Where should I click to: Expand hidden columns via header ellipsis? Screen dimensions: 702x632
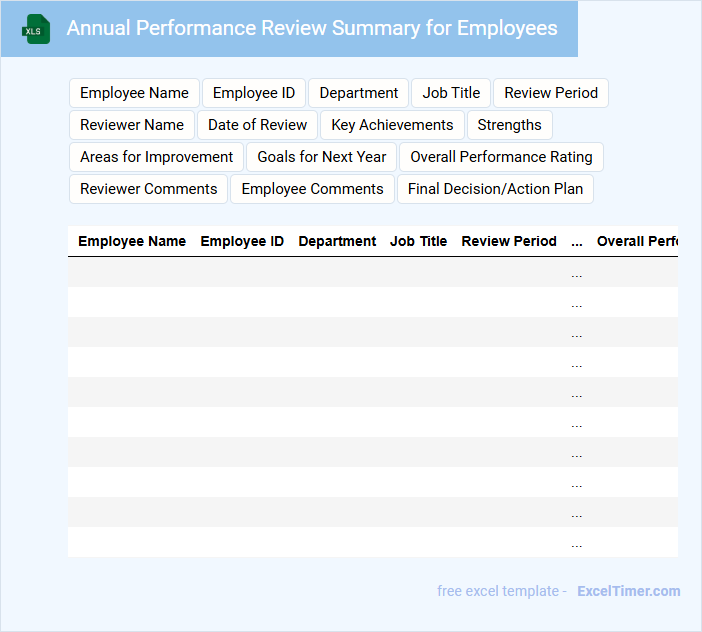click(577, 241)
